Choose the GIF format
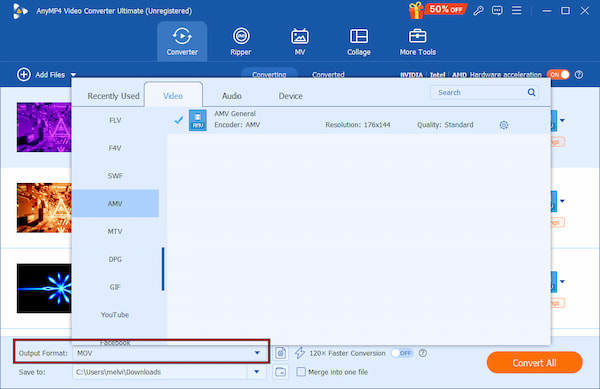Screen dimensions: 600x389 pyautogui.click(x=115, y=287)
